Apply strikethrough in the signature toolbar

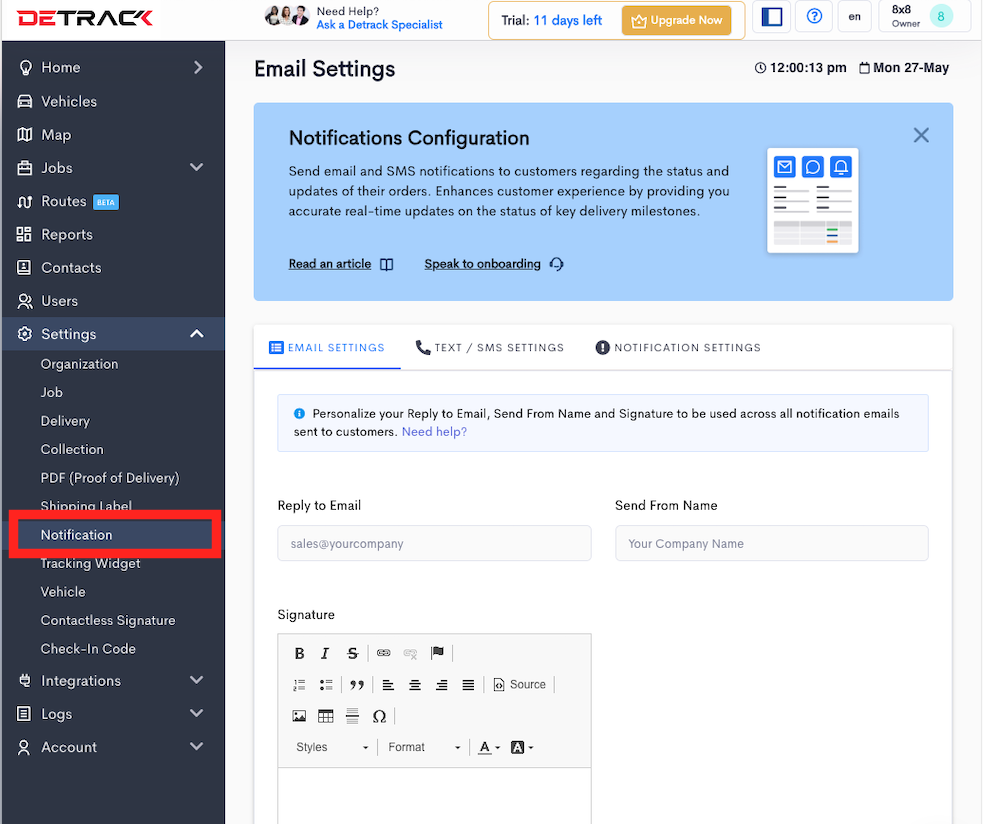[352, 653]
